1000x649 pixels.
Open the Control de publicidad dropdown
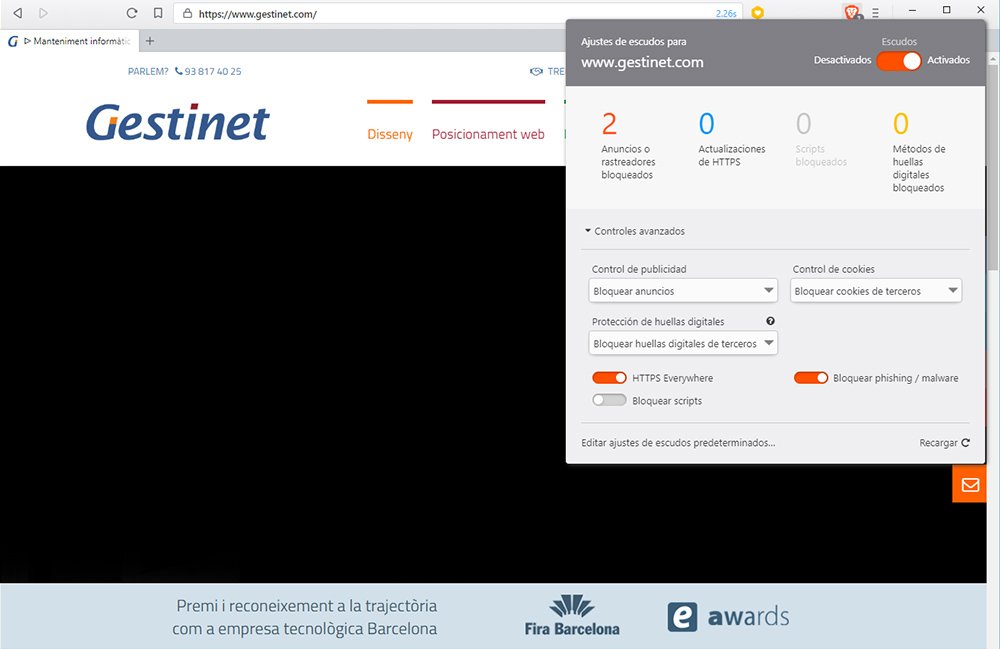[x=683, y=290]
